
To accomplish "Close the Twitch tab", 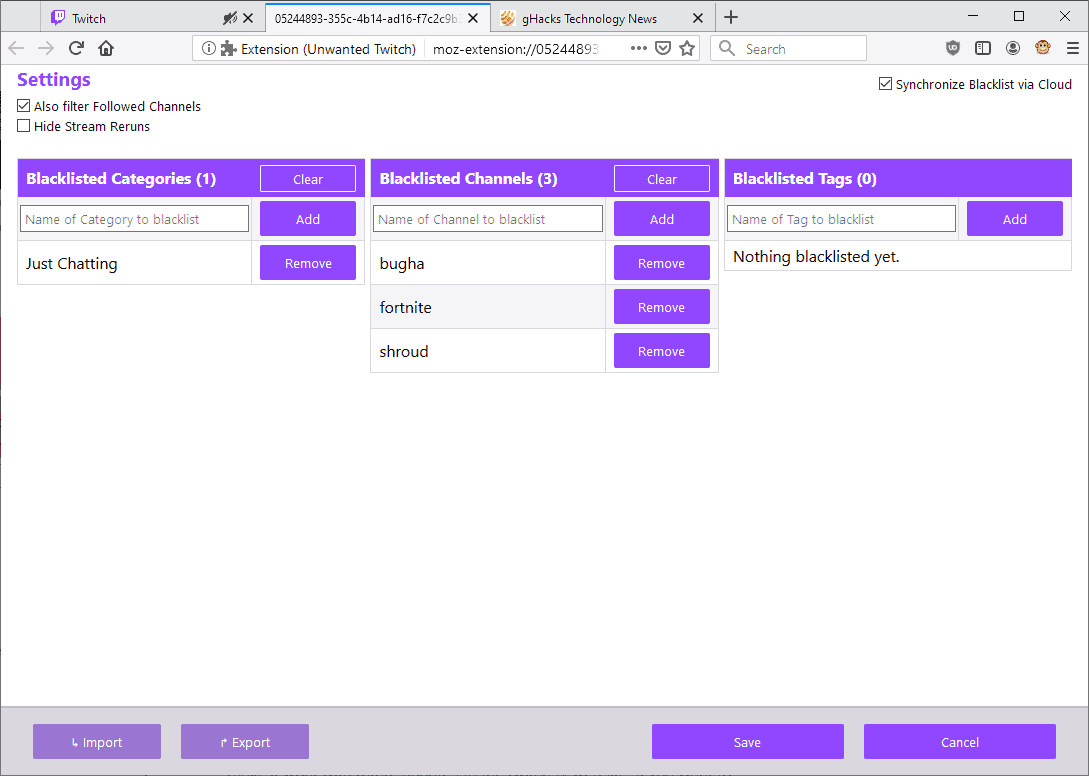I will pos(248,18).
